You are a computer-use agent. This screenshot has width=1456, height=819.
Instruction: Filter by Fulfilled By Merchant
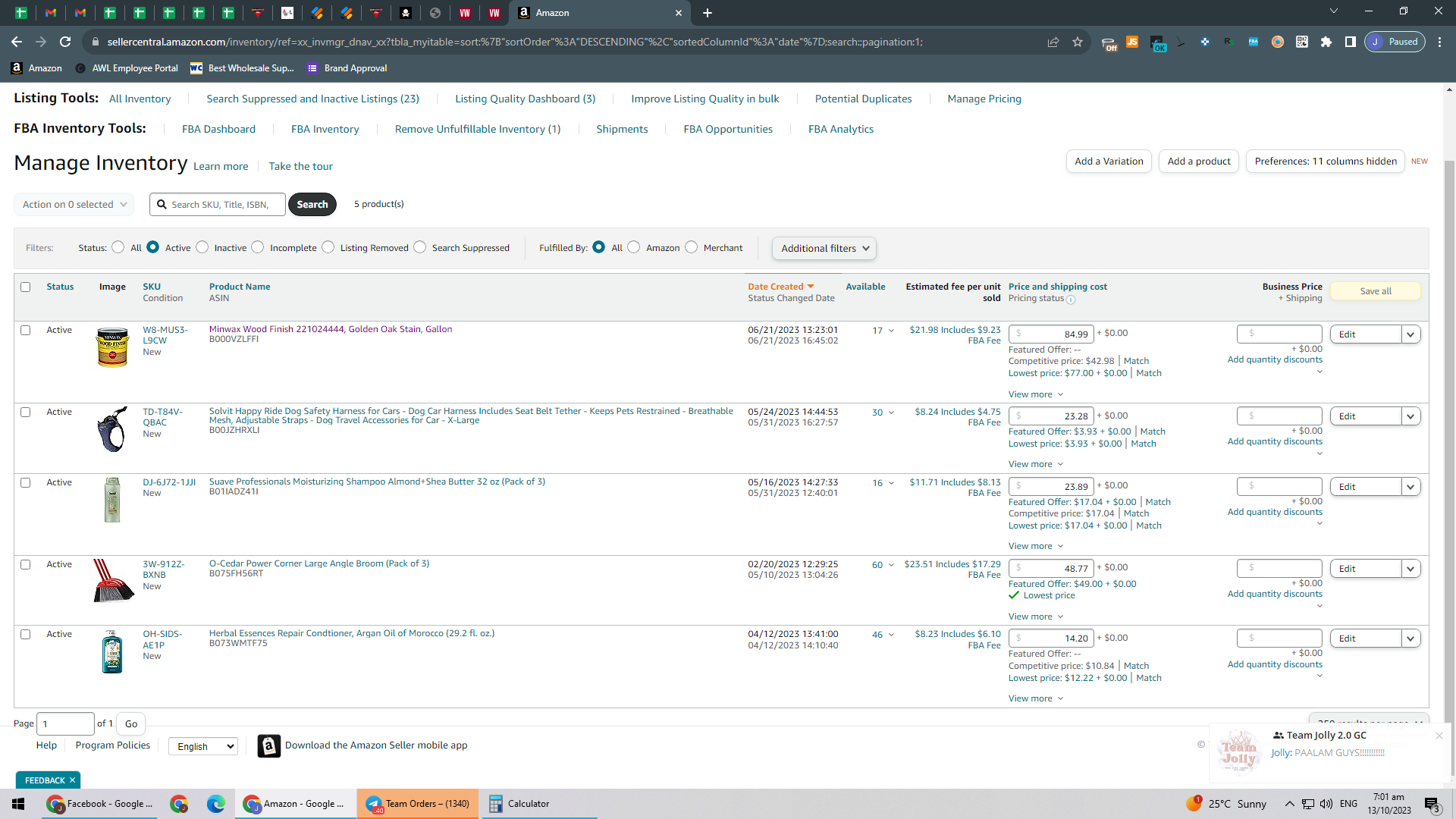pyautogui.click(x=692, y=247)
